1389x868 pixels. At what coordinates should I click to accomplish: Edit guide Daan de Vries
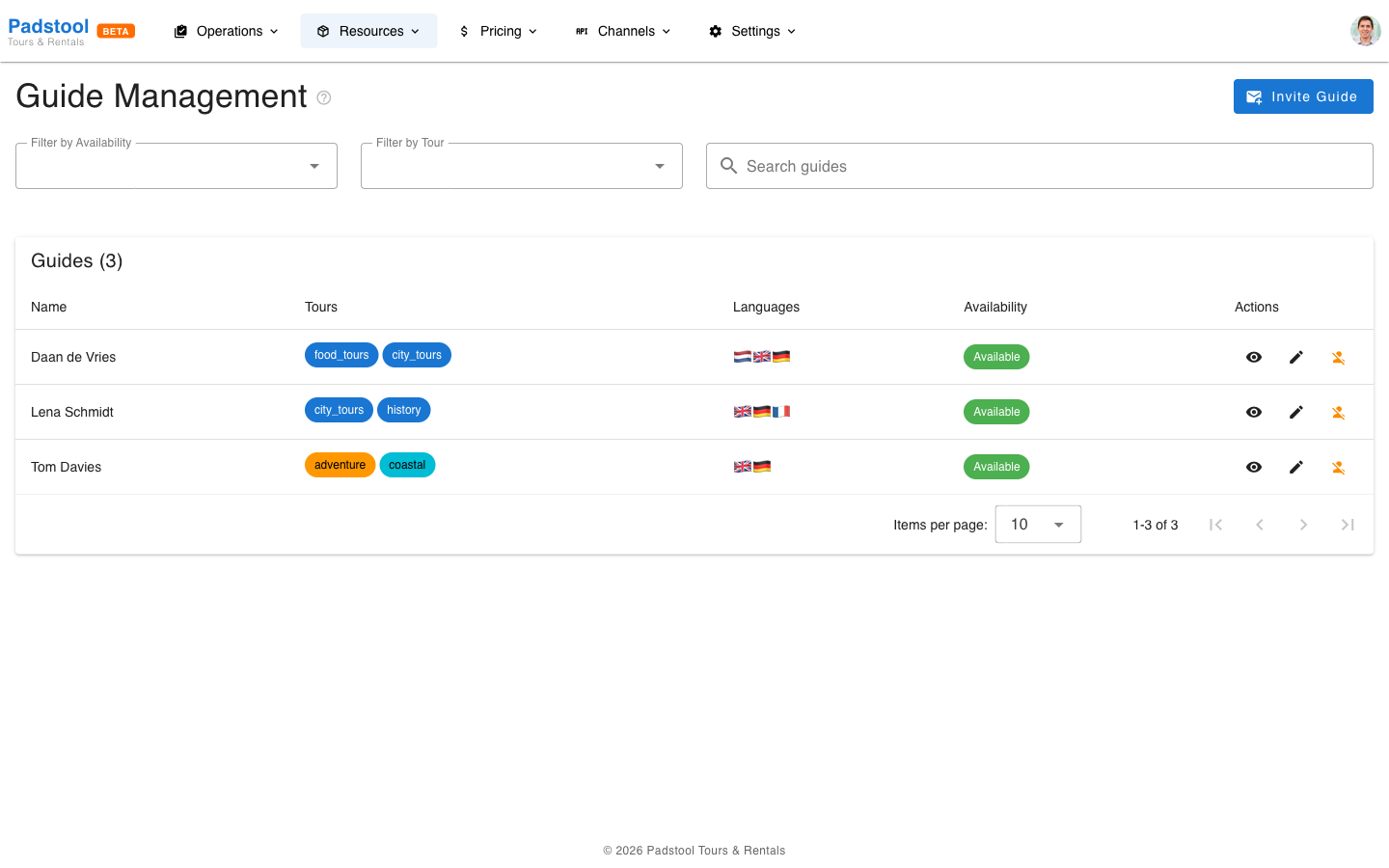coord(1296,357)
